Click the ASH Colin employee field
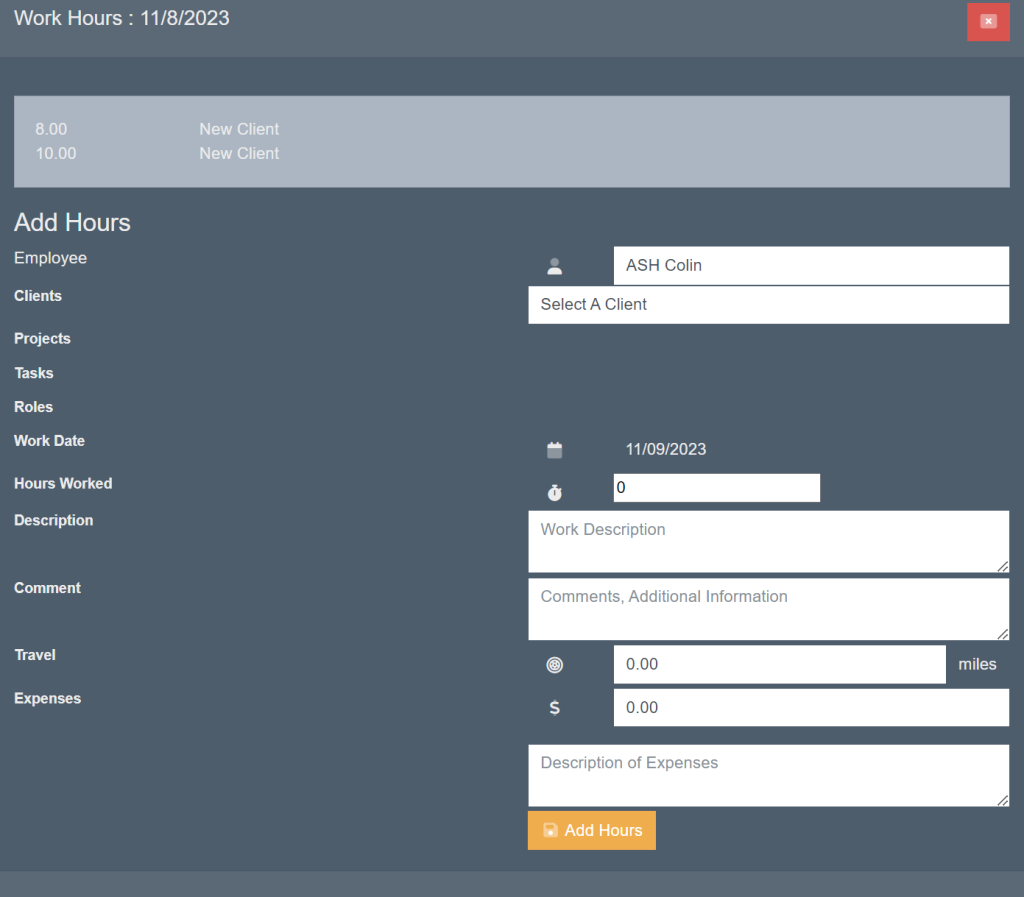 [810, 266]
